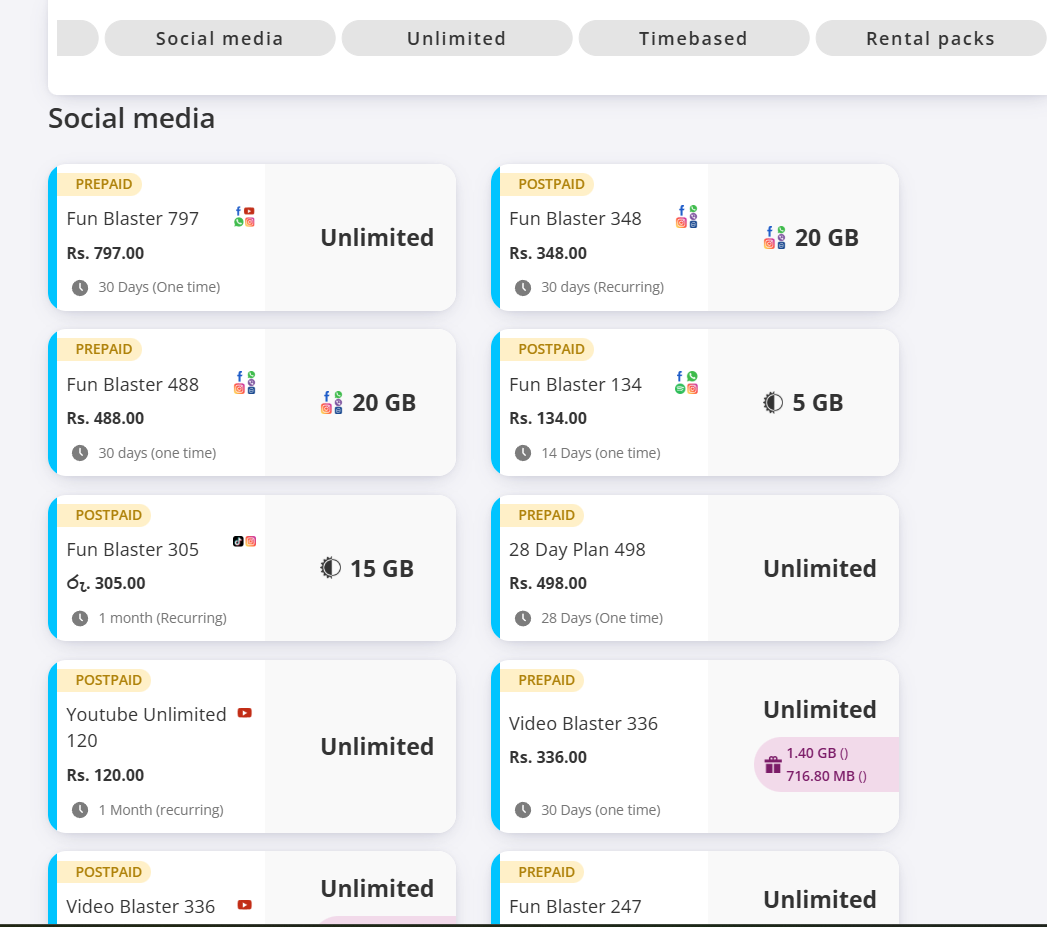
Task: Click the price Rs. 134.00
Action: pyautogui.click(x=548, y=418)
